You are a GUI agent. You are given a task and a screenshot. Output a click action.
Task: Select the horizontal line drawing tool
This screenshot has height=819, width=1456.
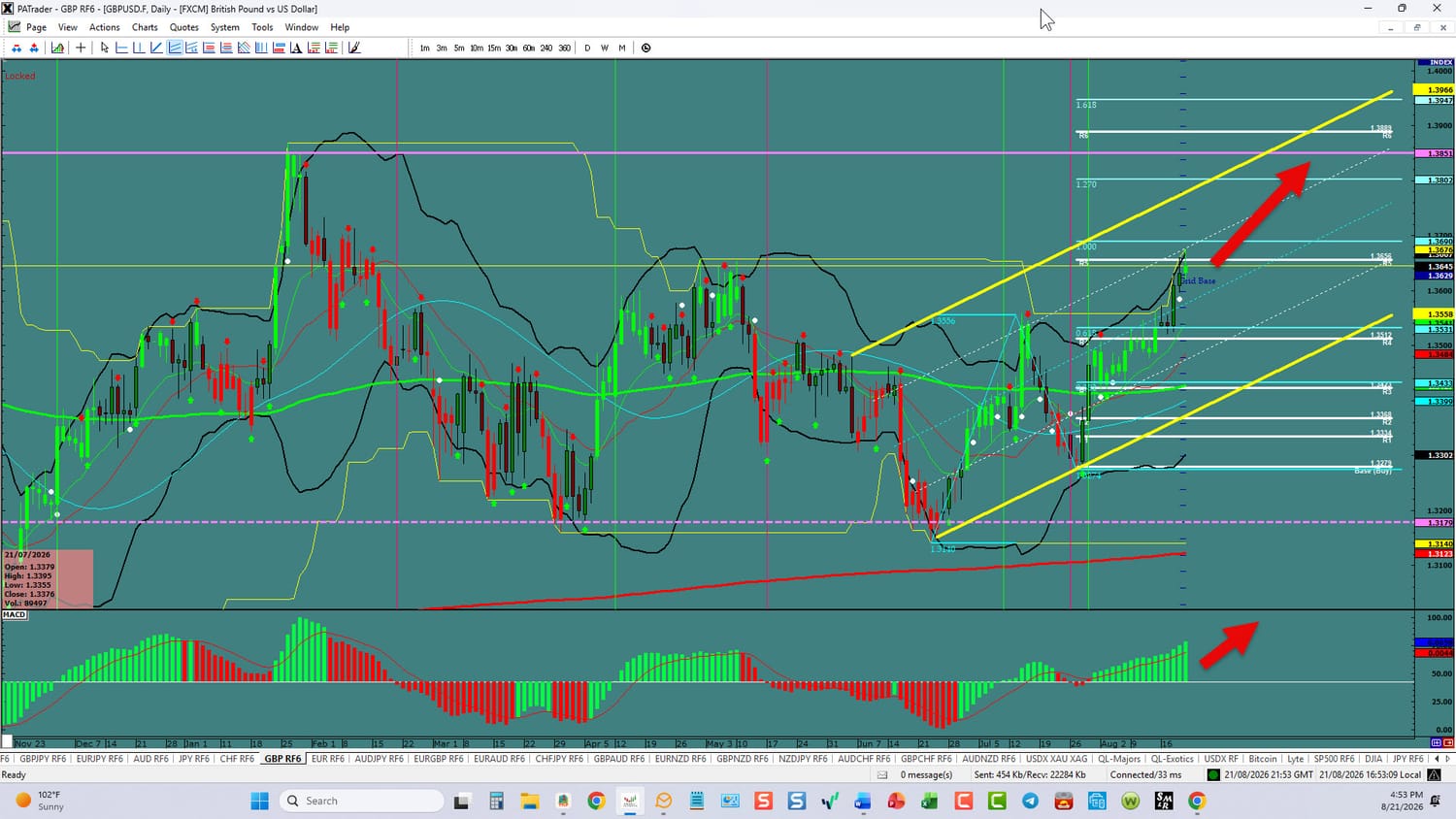[122, 48]
